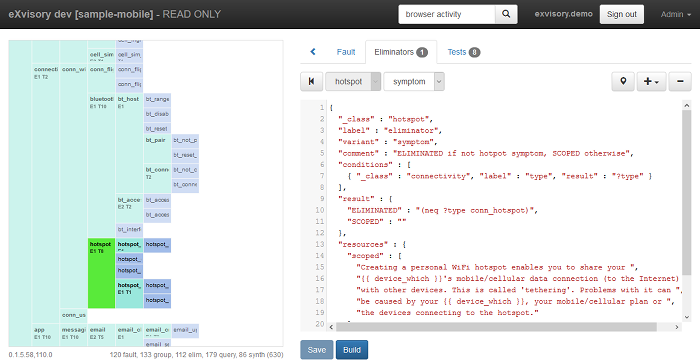Image resolution: width=700 pixels, height=364 pixels.
Task: Click the browser activity search field
Action: click(447, 14)
